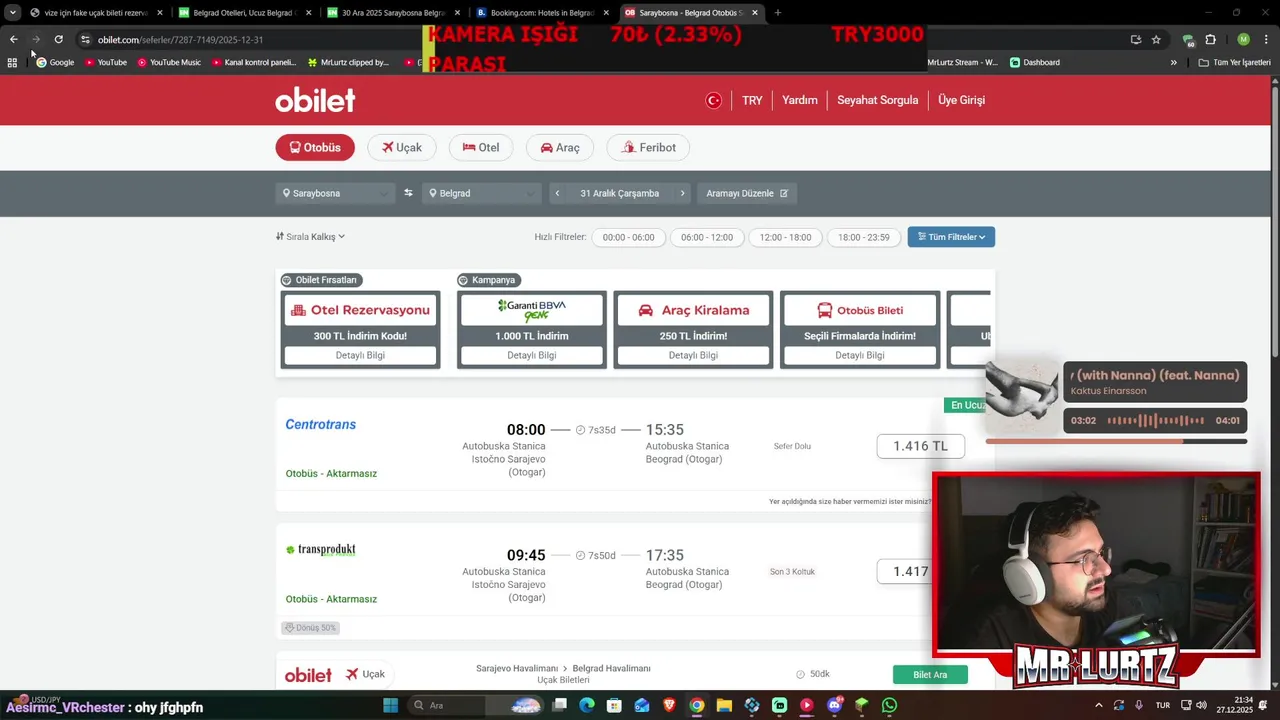Open WhatsApp from taskbar
This screenshot has width=1280, height=720.
click(889, 705)
